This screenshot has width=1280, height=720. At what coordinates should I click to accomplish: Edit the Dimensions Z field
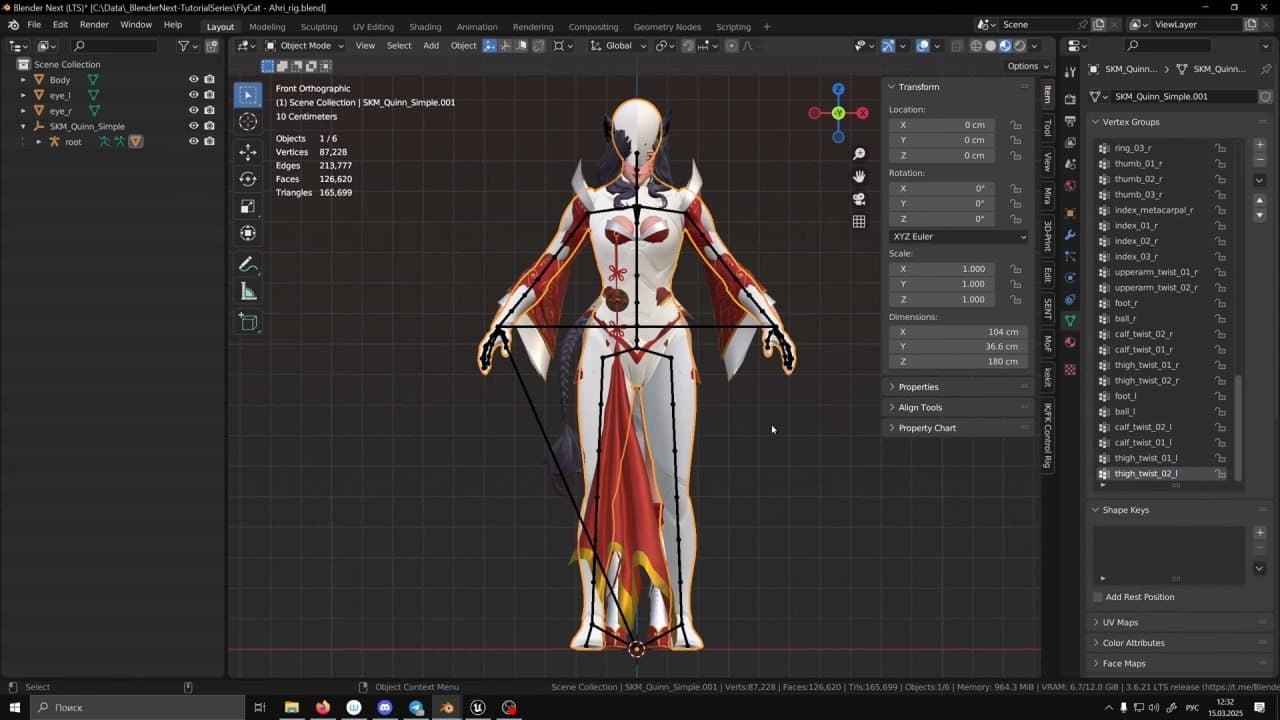(x=958, y=362)
